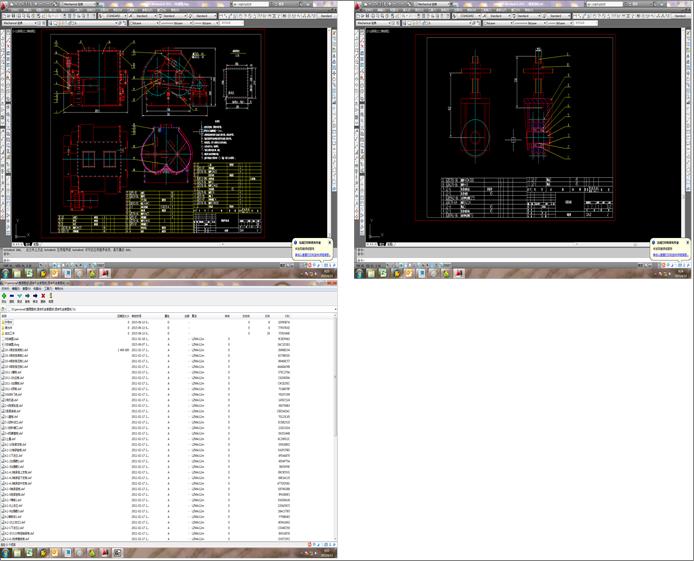Image resolution: width=694 pixels, height=561 pixels.
Task: Select the first folder in the archive file list
Action: (10, 322)
